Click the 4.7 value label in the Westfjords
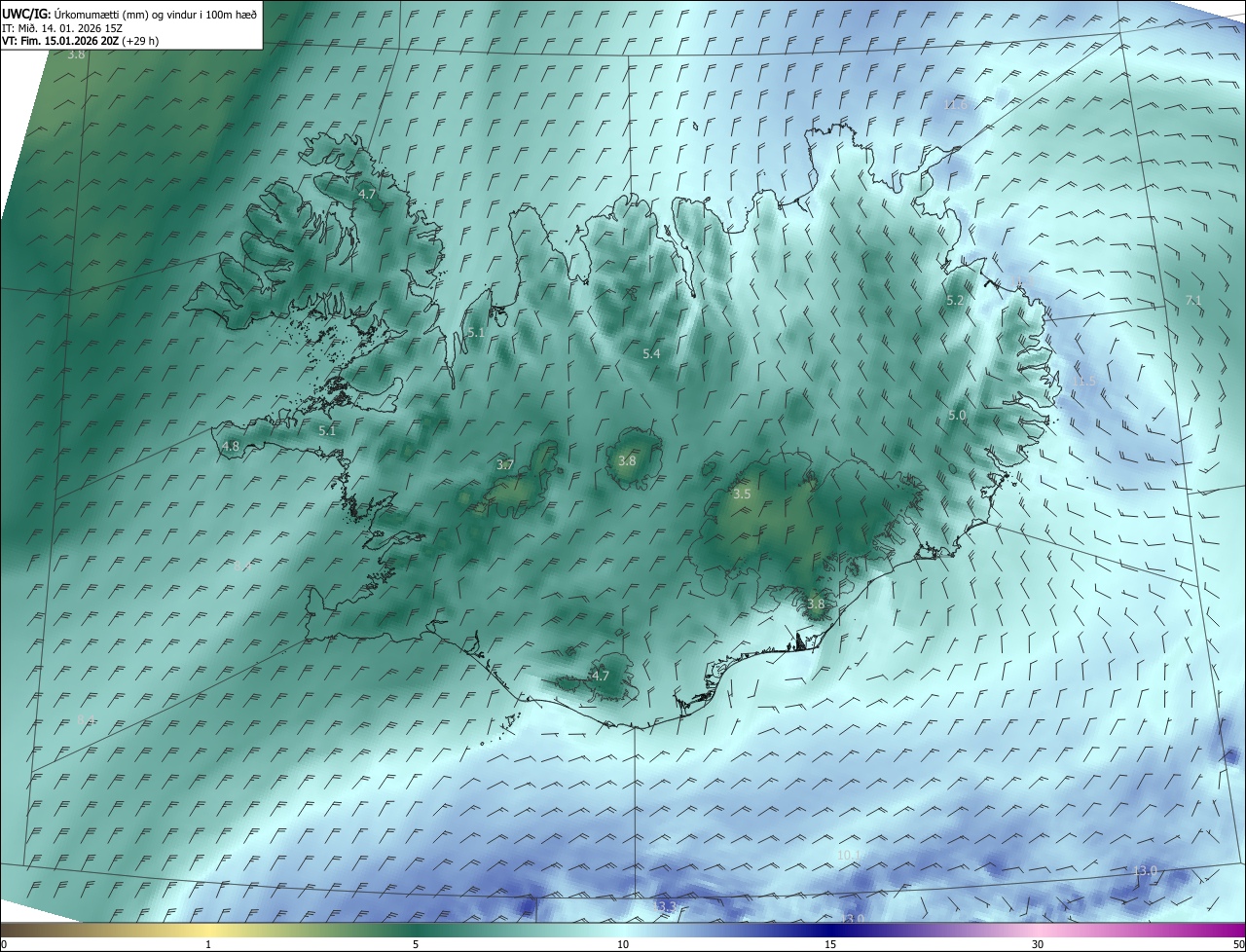 pos(367,195)
